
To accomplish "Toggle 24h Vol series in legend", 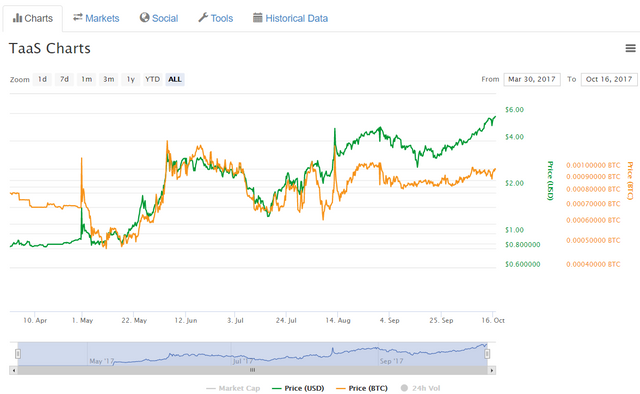I will point(421,388).
